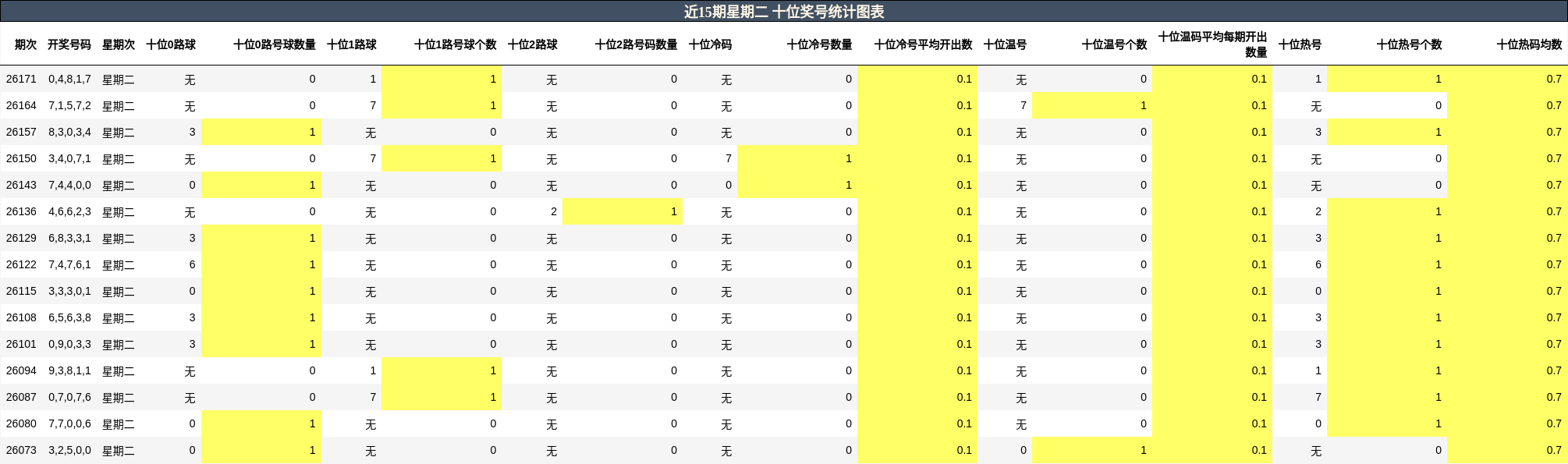Click winning numbers 6,8,3,3,1
The width and height of the screenshot is (1568, 464).
(69, 238)
